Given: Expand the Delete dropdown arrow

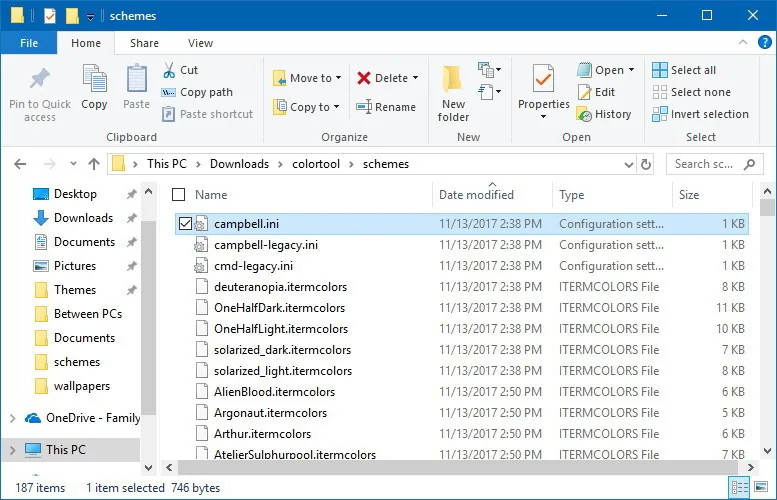Looking at the screenshot, I should click(415, 78).
